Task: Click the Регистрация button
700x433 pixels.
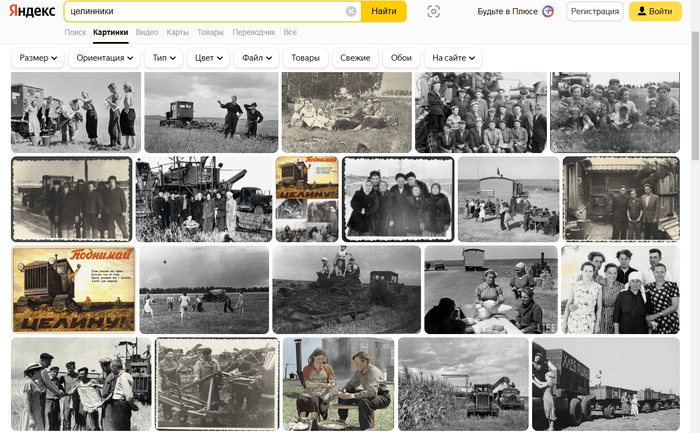Action: point(594,12)
